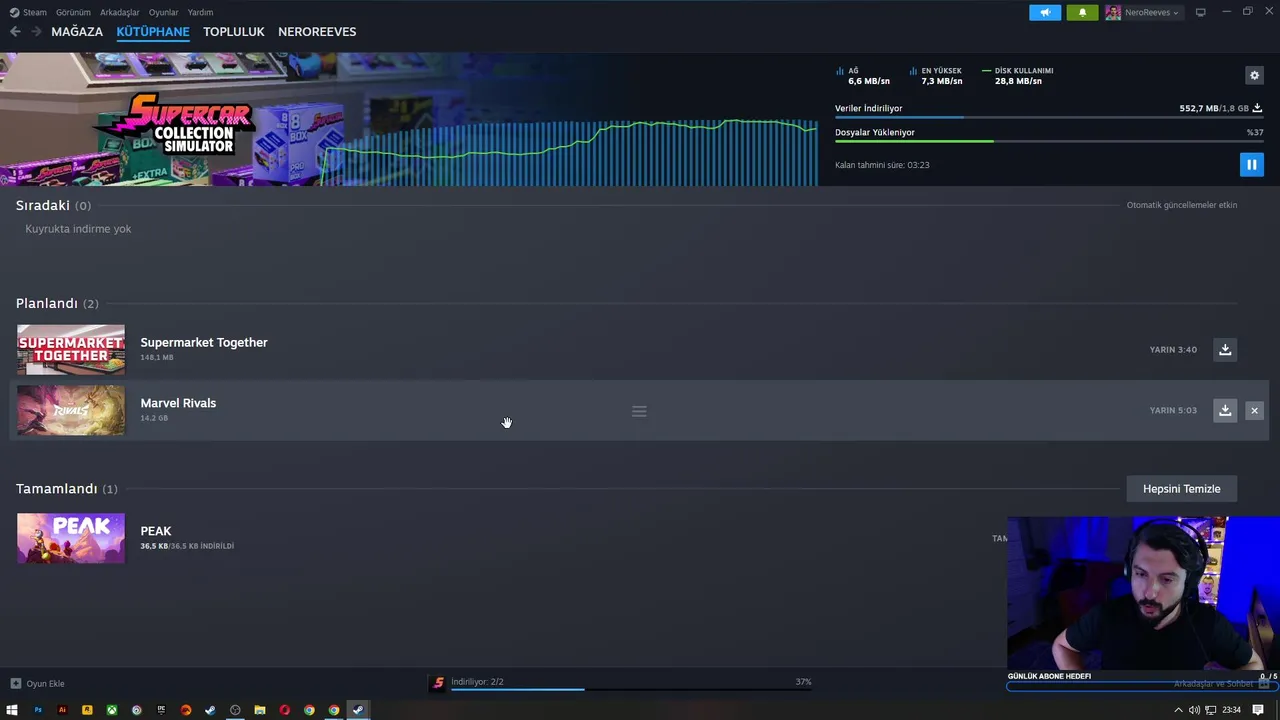Viewport: 1280px width, 720px height.
Task: Click the Tamamlandı (1) heading
Action: click(x=67, y=489)
